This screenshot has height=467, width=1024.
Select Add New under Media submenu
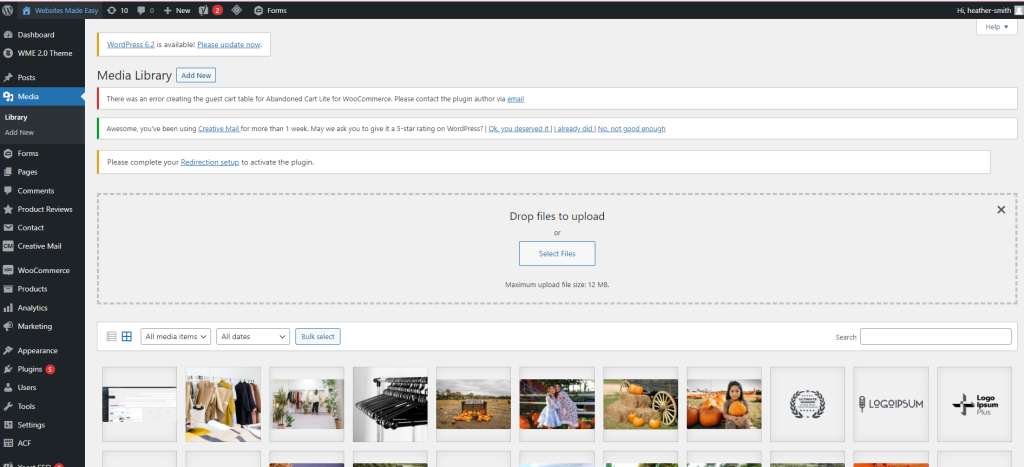19,132
